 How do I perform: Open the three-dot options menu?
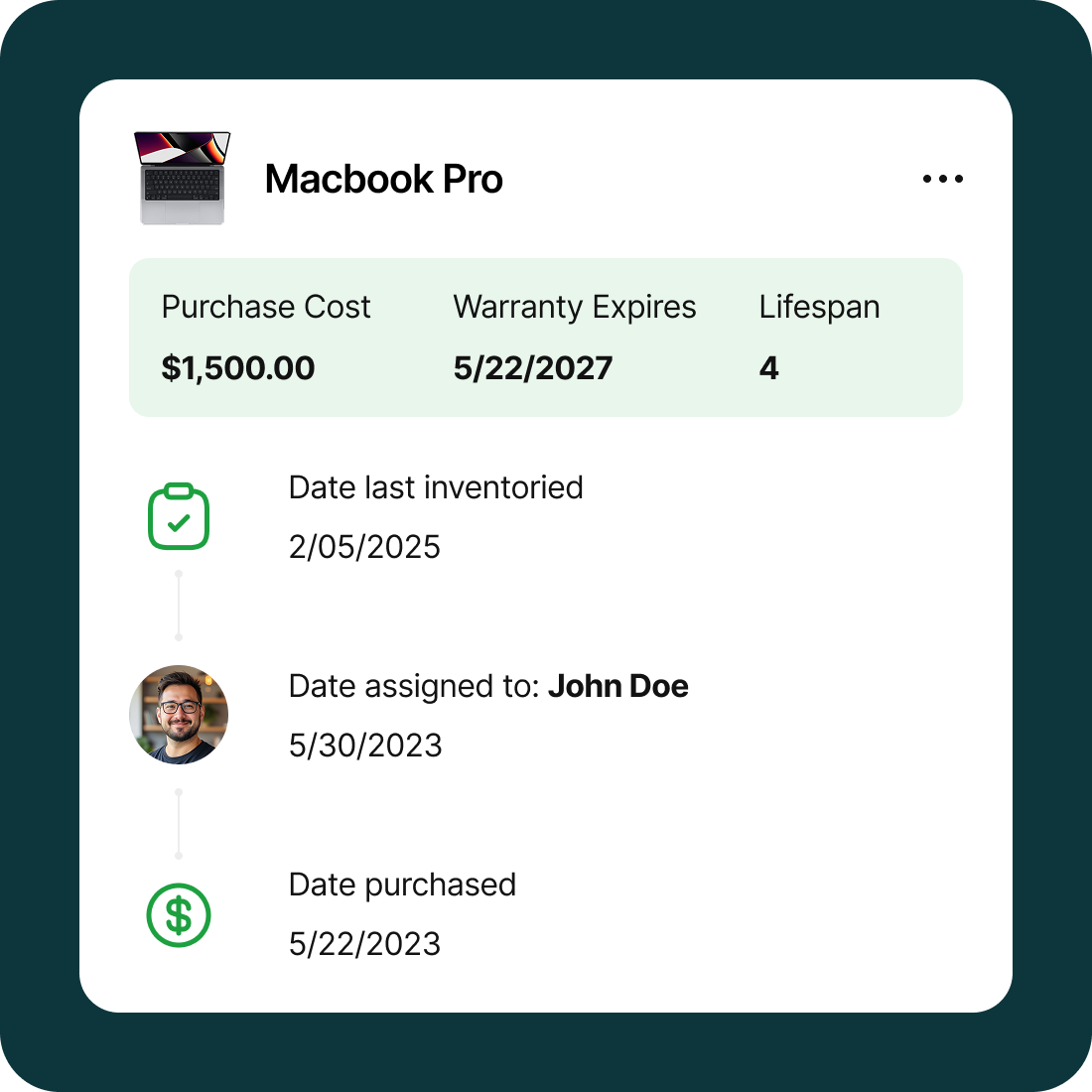[x=942, y=179]
